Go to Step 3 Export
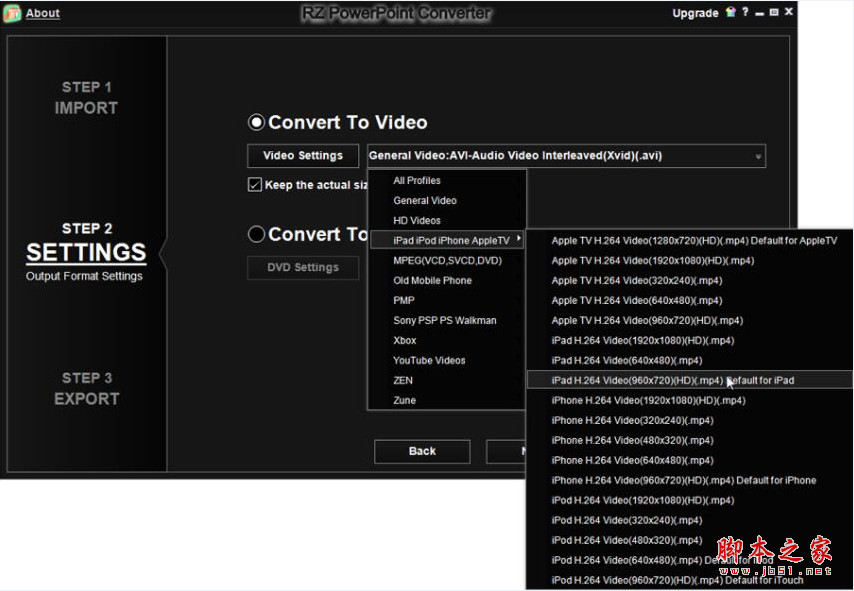 (86, 388)
